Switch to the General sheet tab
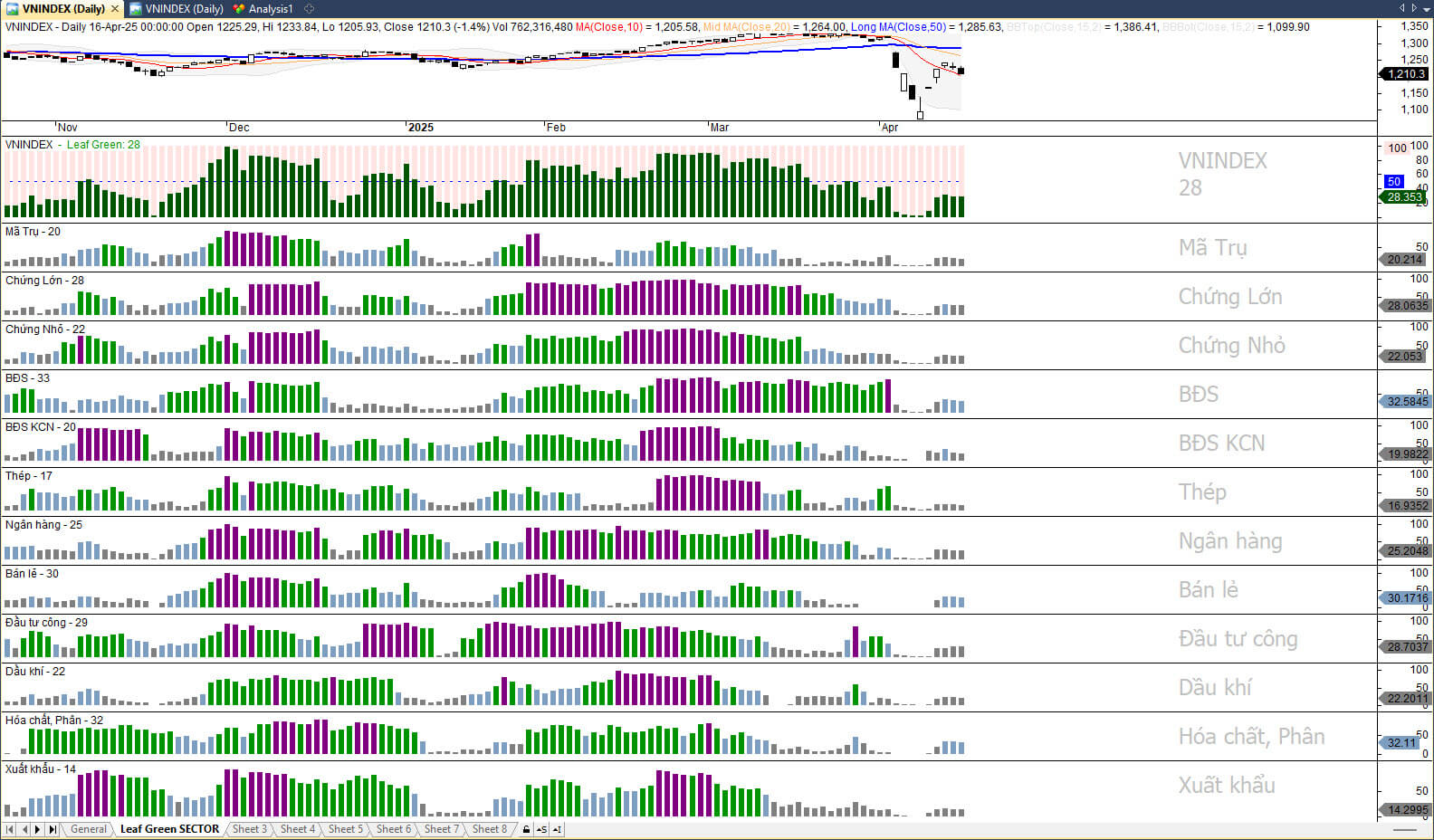This screenshot has height=840, width=1434. pyautogui.click(x=89, y=829)
